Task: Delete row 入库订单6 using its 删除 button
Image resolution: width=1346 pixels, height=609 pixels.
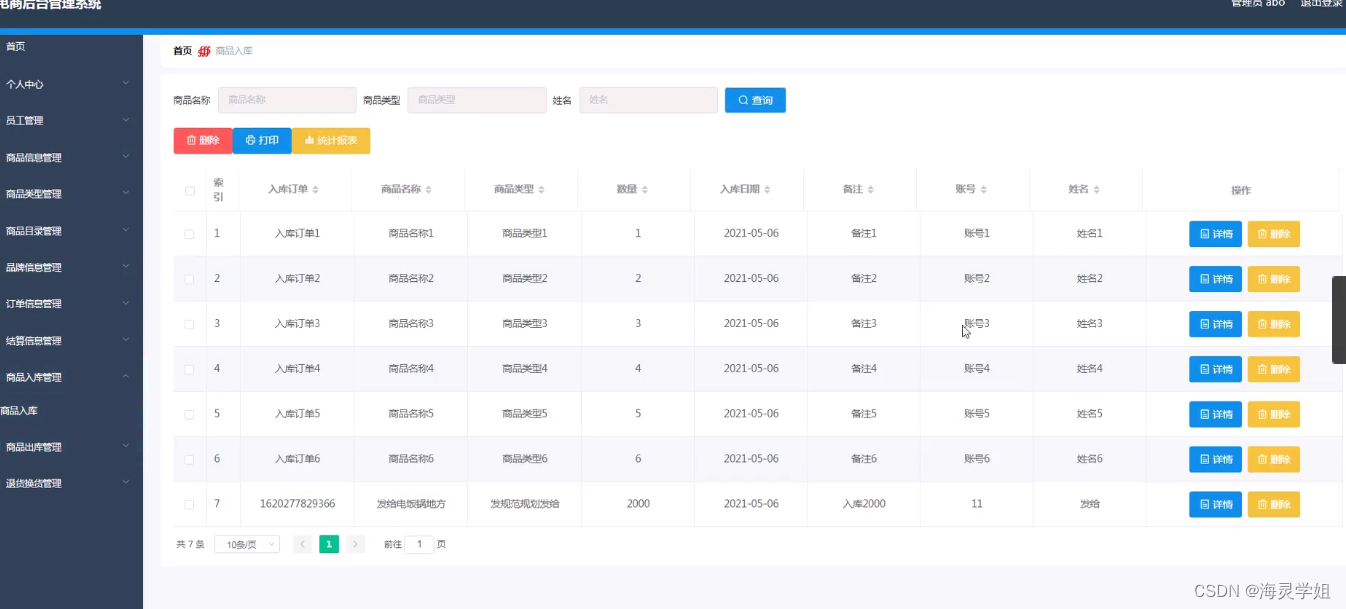Action: click(1274, 459)
